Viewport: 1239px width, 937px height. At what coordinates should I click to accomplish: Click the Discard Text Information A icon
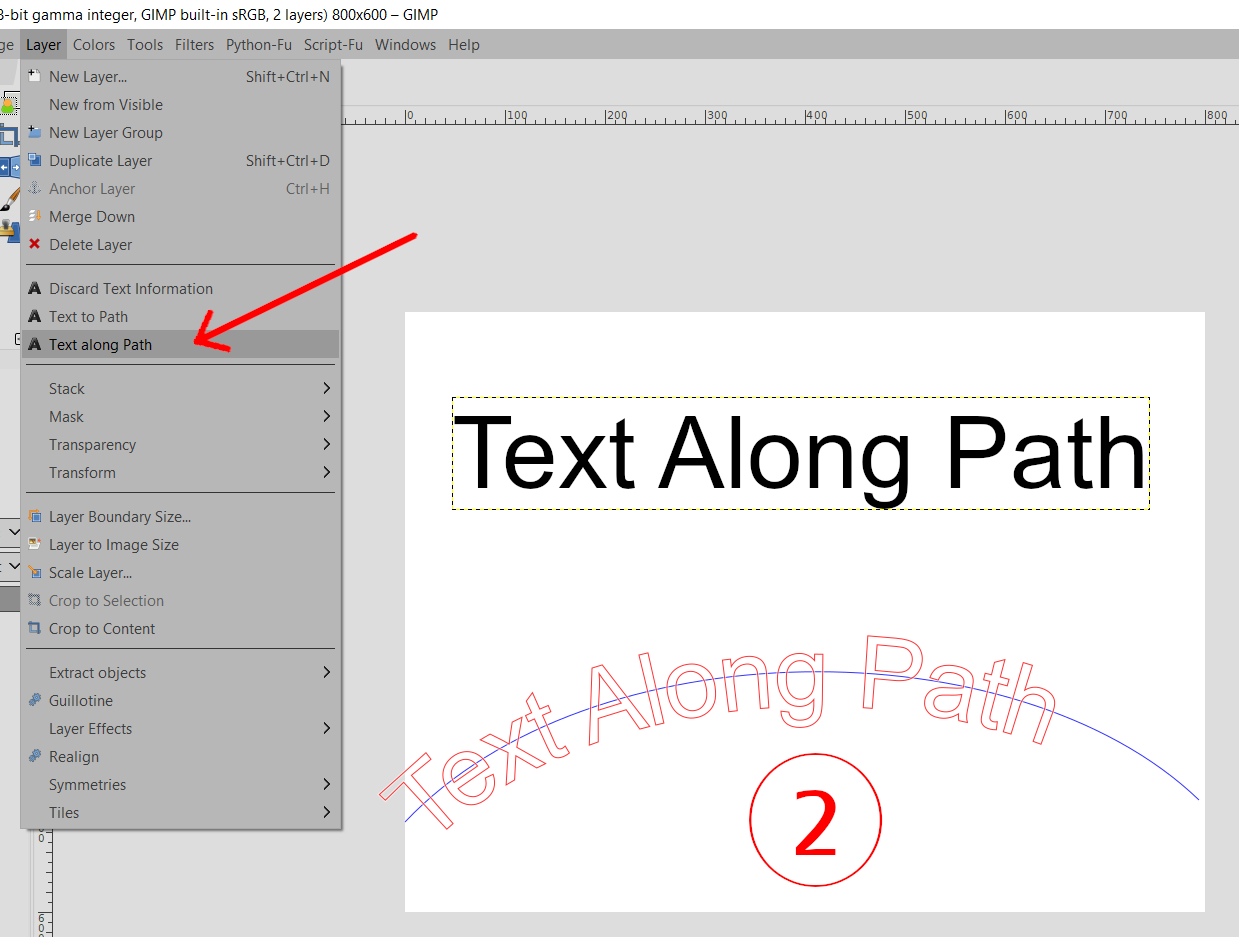pos(35,289)
